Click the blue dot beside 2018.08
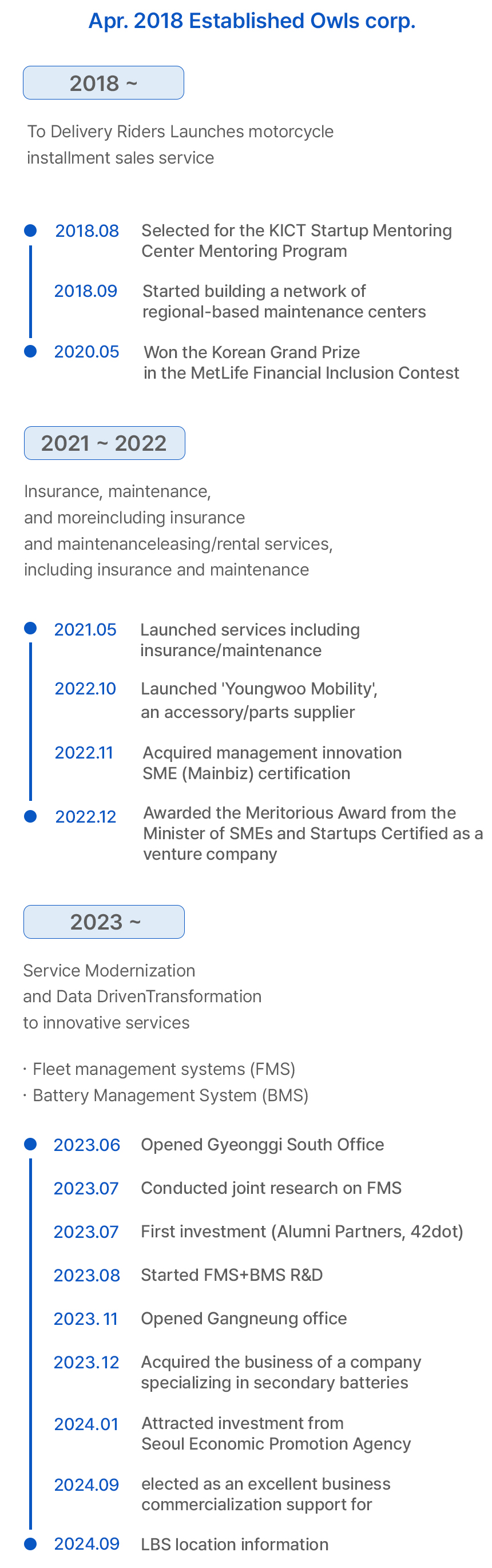This screenshot has height=1568, width=492. (30, 231)
